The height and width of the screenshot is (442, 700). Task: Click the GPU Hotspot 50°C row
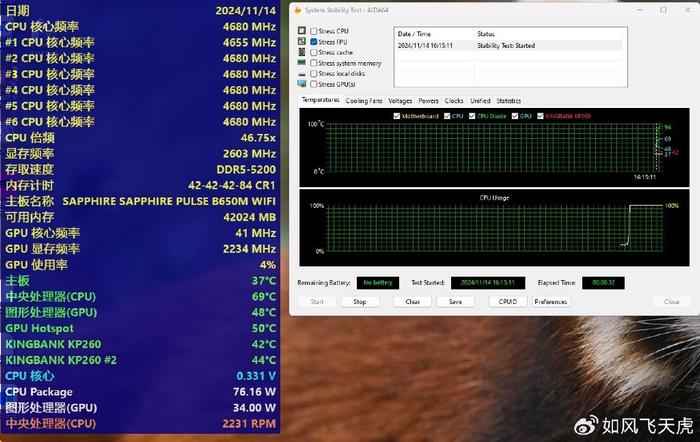[140, 329]
